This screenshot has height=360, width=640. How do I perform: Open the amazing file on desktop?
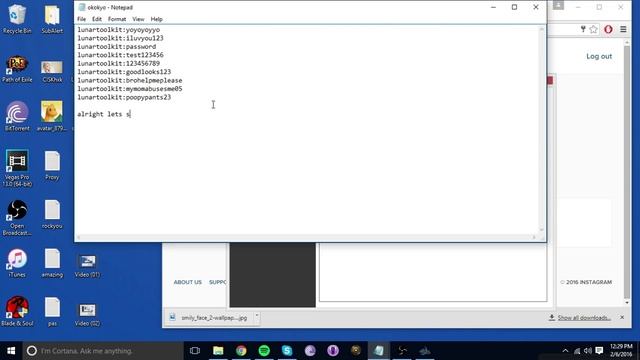(52, 263)
